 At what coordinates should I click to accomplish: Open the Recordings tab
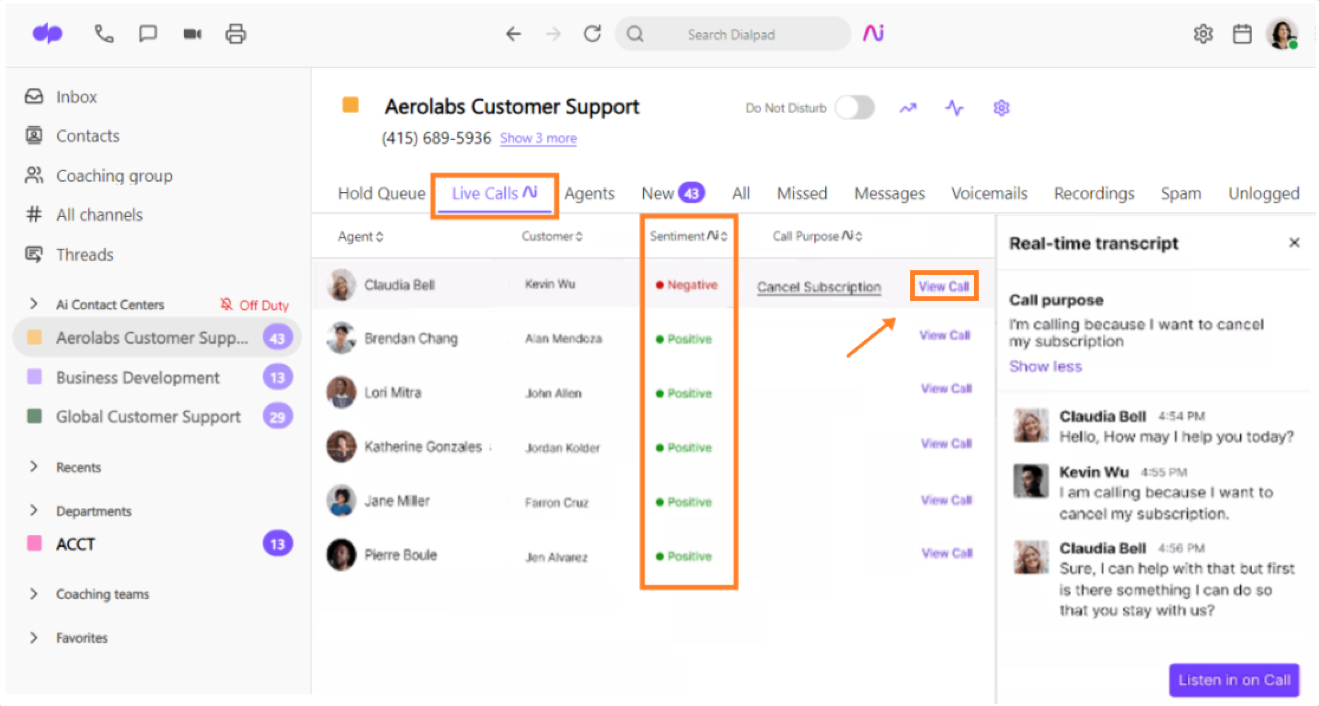(x=1094, y=194)
